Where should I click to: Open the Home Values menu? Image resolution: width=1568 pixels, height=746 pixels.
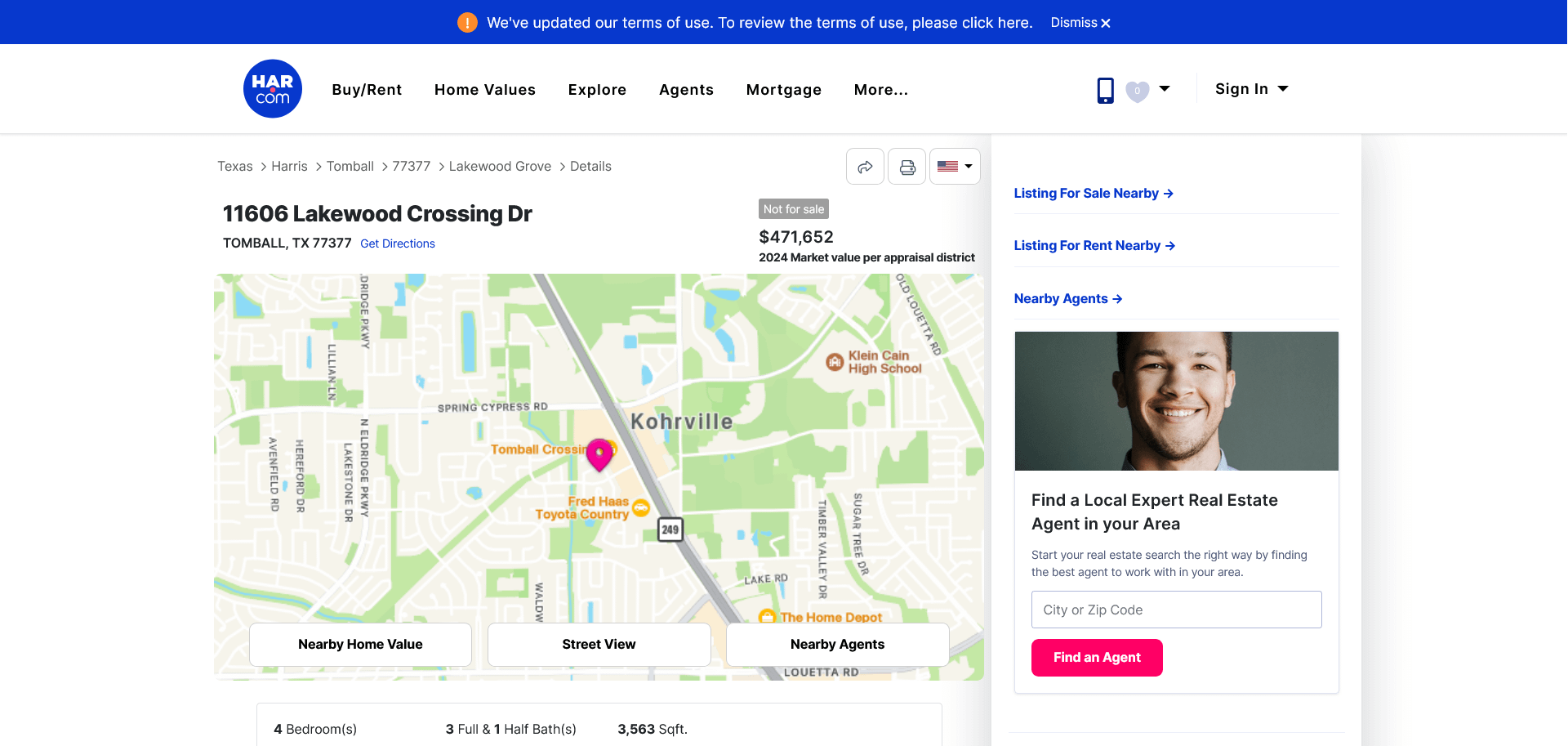[x=485, y=90]
